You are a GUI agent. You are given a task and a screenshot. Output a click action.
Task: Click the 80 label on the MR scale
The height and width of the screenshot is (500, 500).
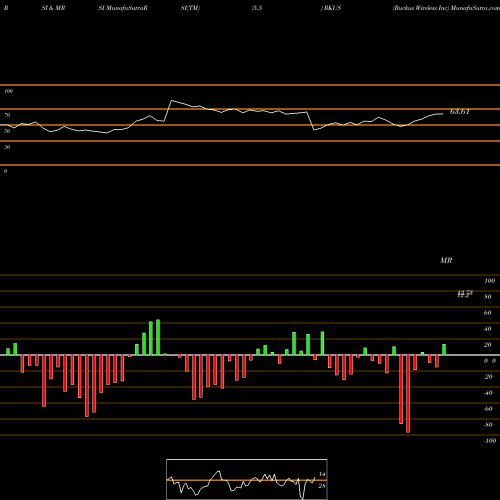[488, 297]
